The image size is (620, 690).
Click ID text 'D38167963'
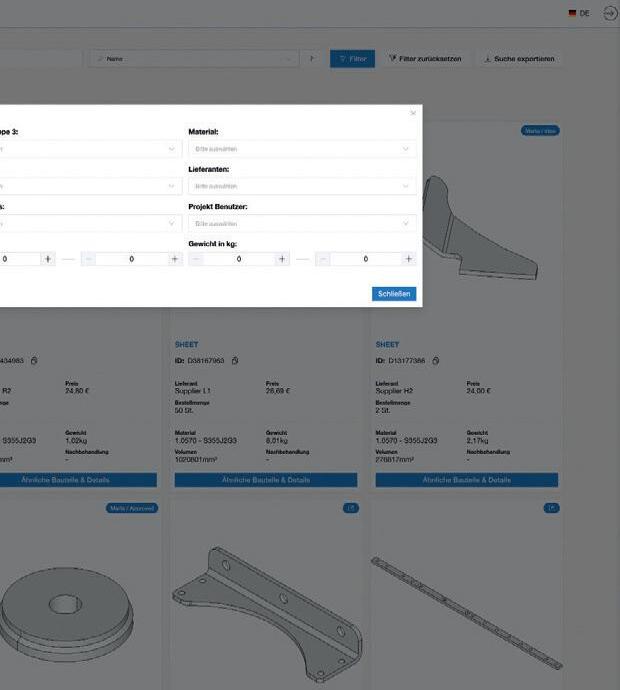click(205, 360)
